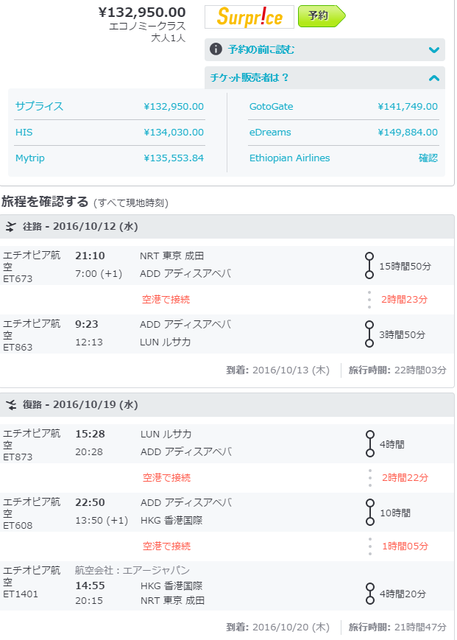The width and height of the screenshot is (457, 640).
Task: Click the flight-duration icon for ET1401
Action: pos(370,593)
